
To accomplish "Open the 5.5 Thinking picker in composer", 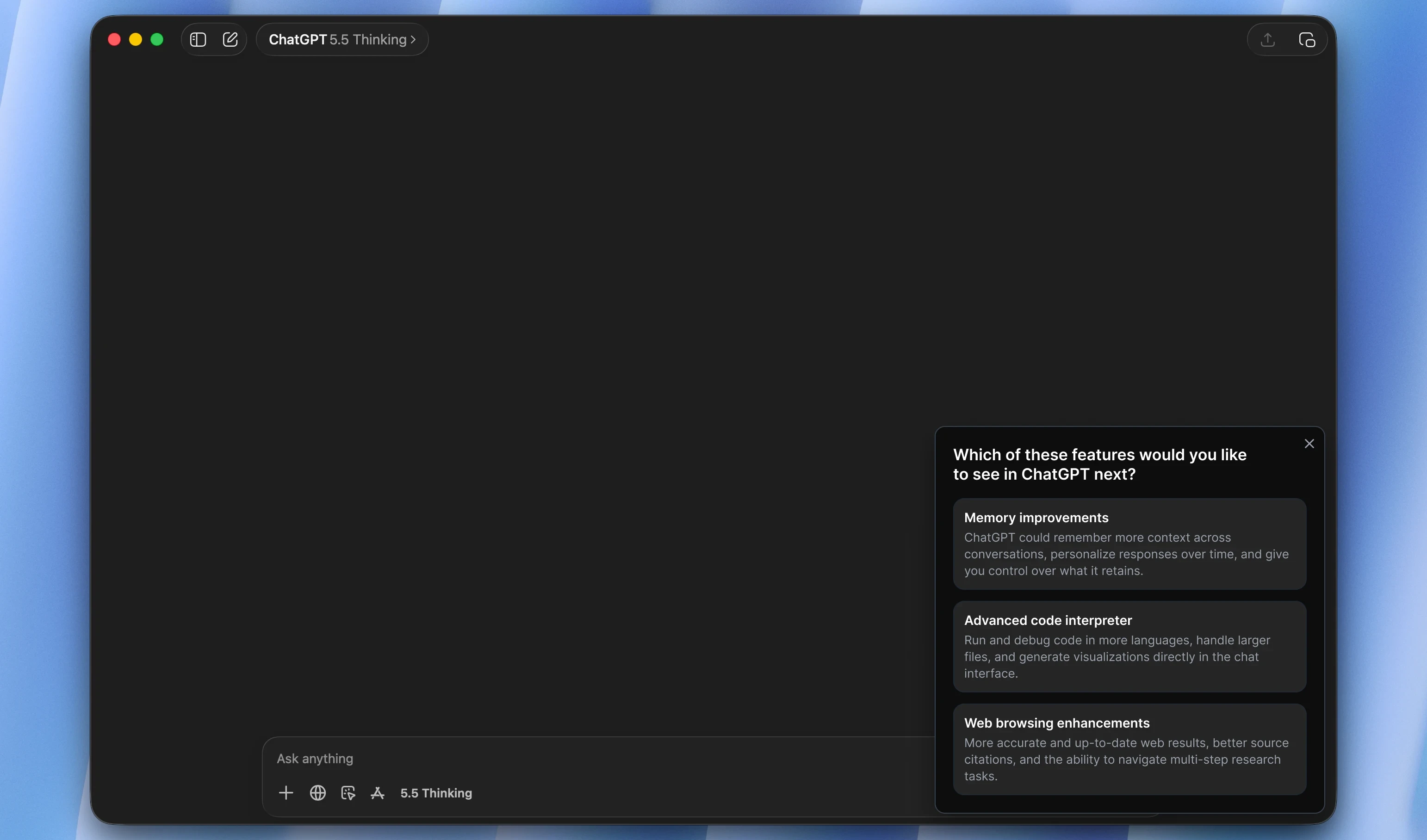I will [x=436, y=793].
